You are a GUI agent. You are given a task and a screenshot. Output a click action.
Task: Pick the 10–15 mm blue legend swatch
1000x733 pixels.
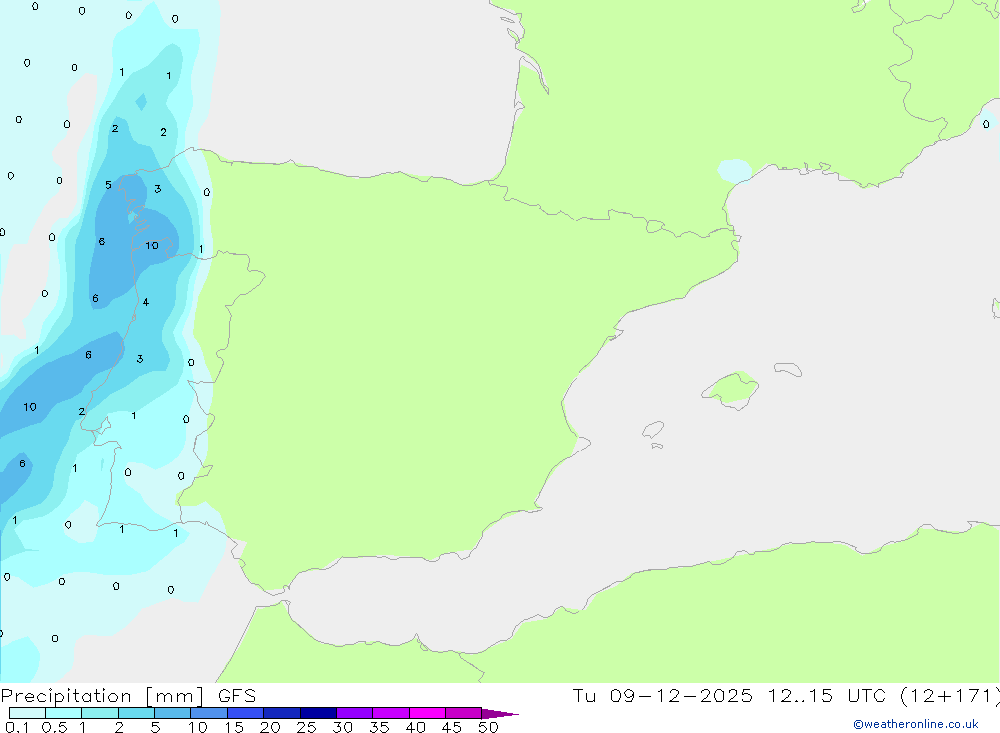(209, 713)
